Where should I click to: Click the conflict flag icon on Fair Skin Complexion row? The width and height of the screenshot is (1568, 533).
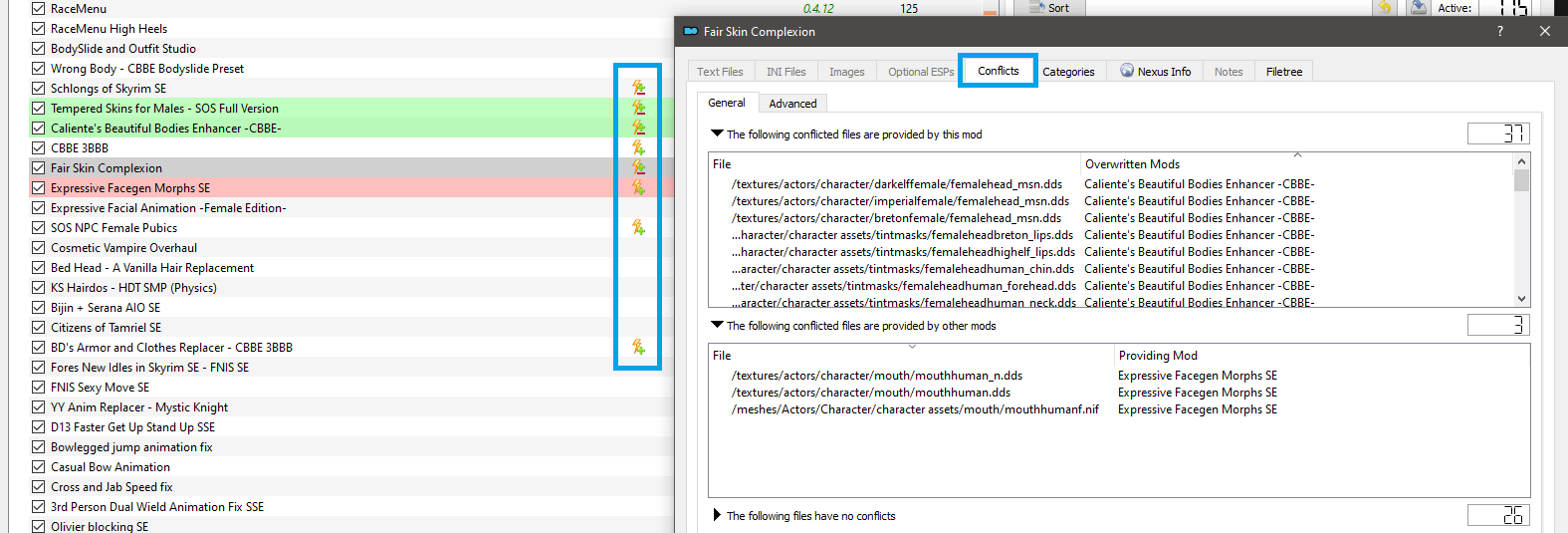tap(638, 167)
